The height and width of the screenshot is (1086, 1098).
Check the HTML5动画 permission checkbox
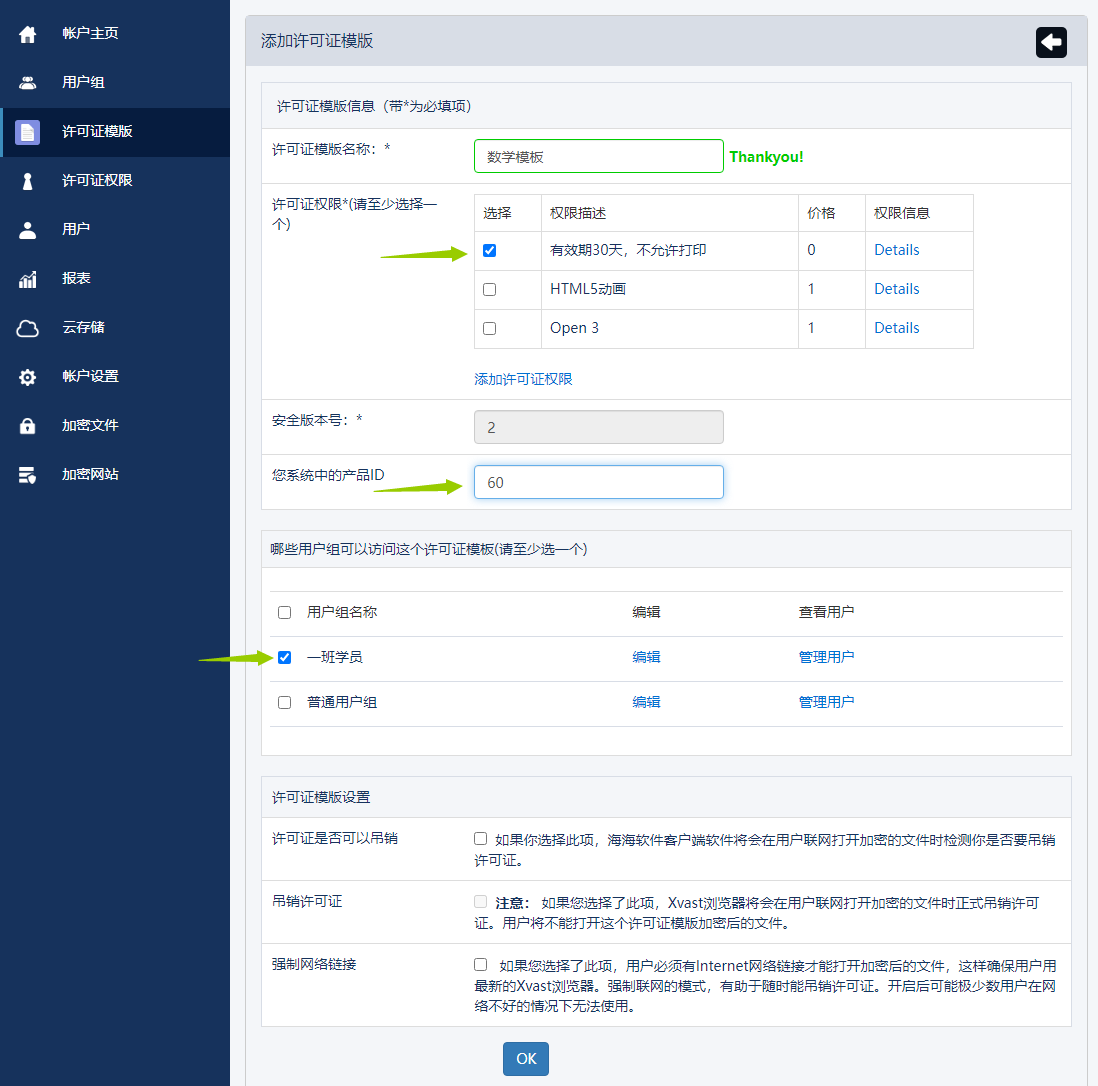pyautogui.click(x=489, y=290)
